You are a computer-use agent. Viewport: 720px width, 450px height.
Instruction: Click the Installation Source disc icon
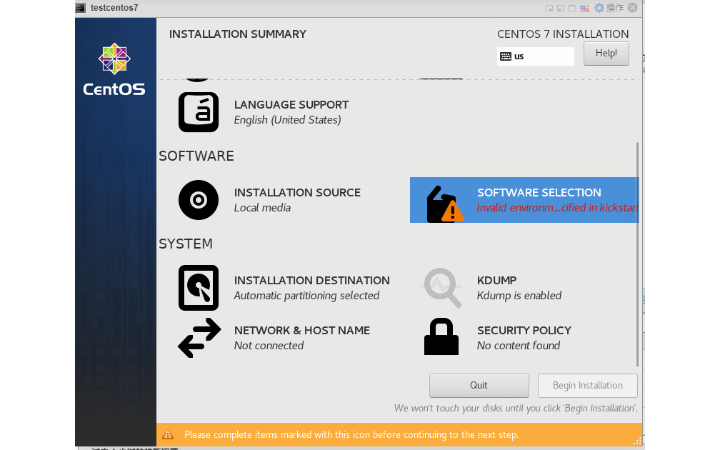point(198,200)
